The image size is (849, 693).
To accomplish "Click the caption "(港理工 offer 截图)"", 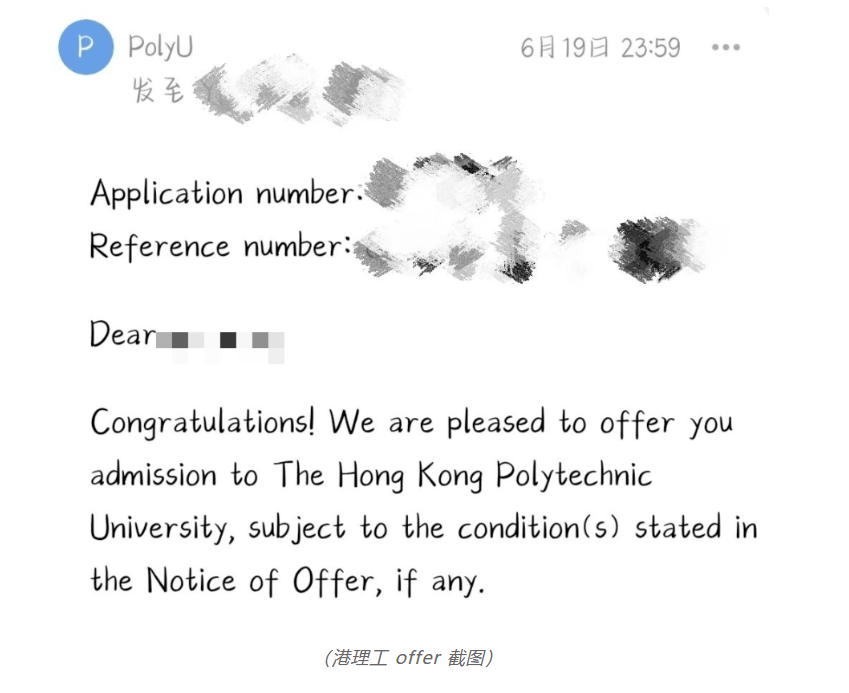I will click(x=409, y=658).
